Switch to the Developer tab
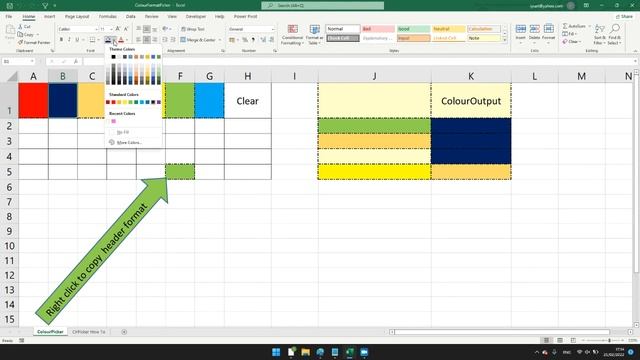 pyautogui.click(x=196, y=17)
